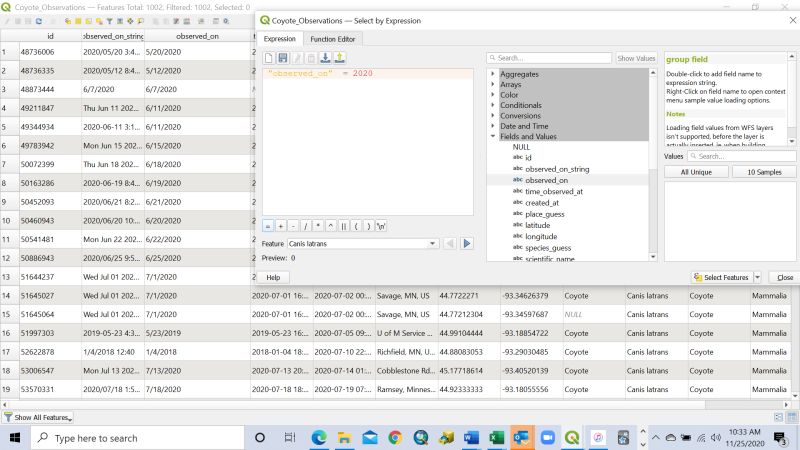This screenshot has height=450, width=800.
Task: Go to next feature preview arrow
Action: (x=466, y=243)
